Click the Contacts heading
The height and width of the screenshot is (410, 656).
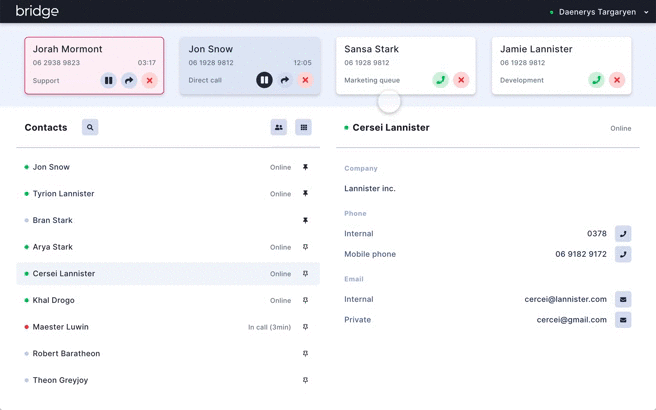pyautogui.click(x=46, y=128)
